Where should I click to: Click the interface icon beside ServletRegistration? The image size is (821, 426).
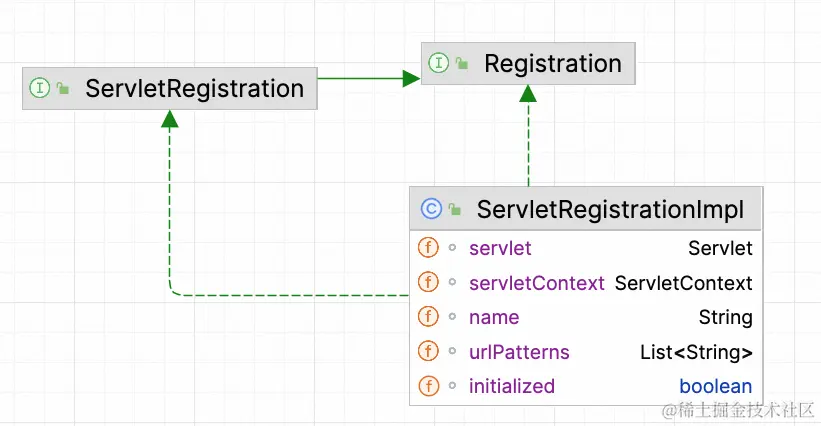40,88
